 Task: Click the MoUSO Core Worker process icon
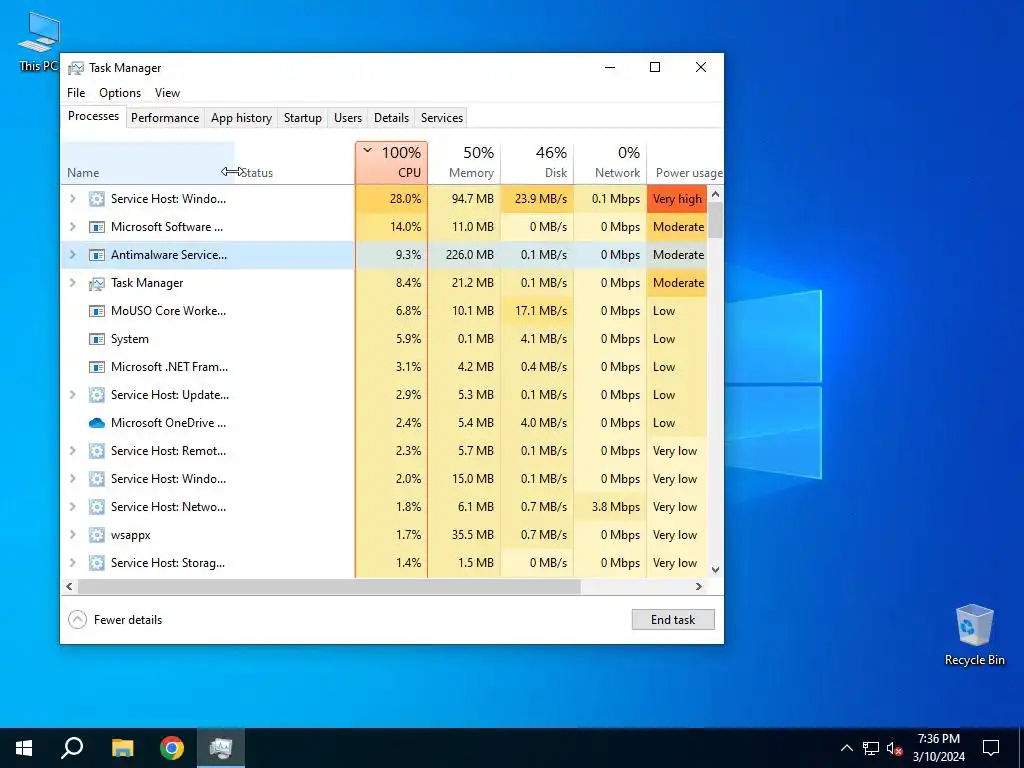tap(97, 312)
